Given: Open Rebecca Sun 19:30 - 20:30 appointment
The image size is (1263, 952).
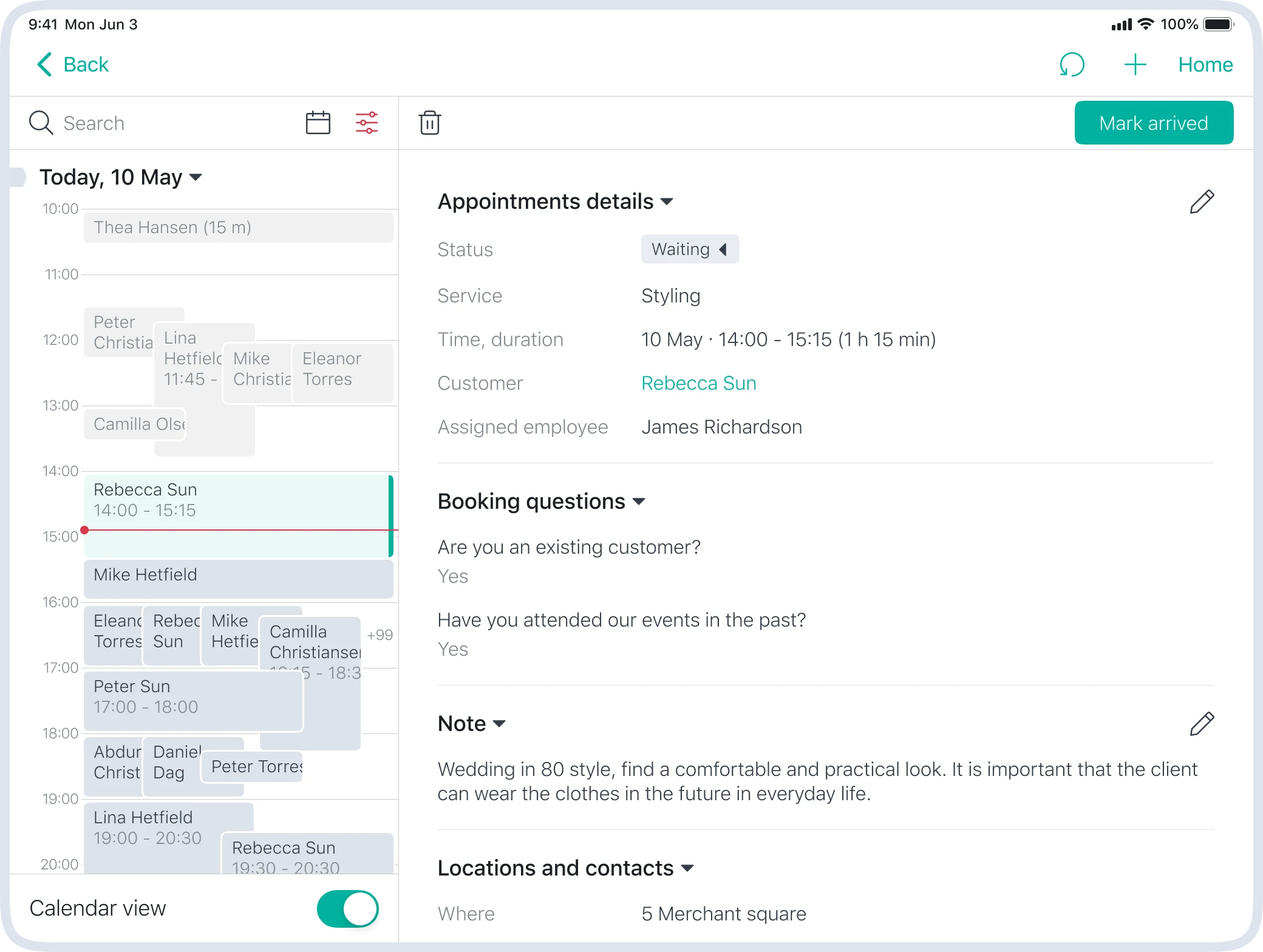Looking at the screenshot, I should click(307, 854).
